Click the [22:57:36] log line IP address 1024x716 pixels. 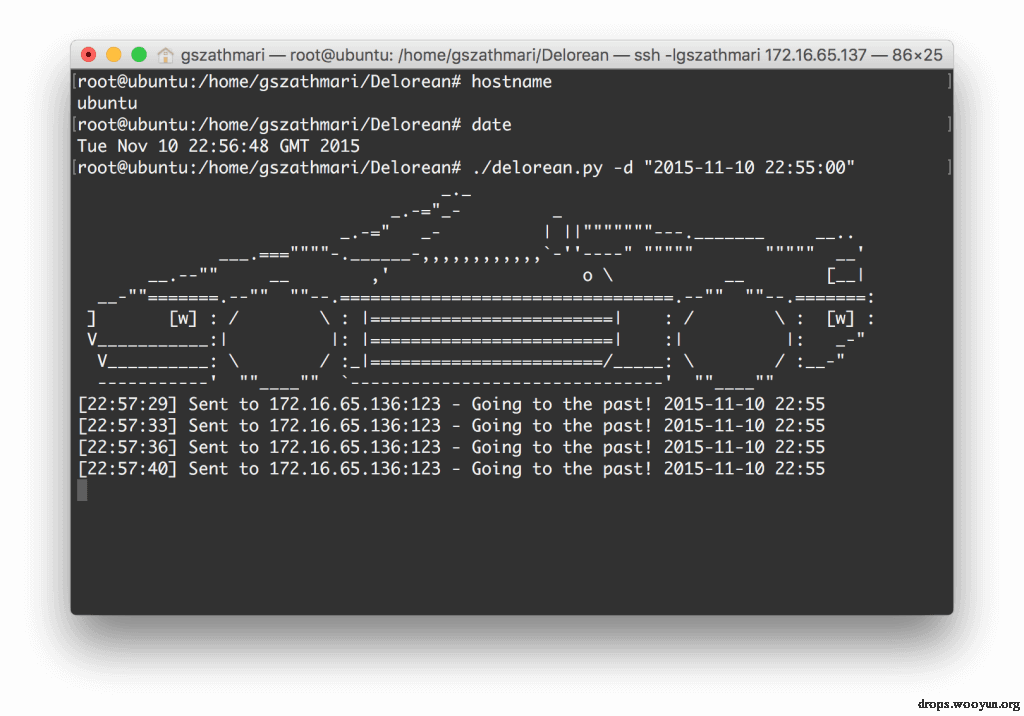point(355,448)
